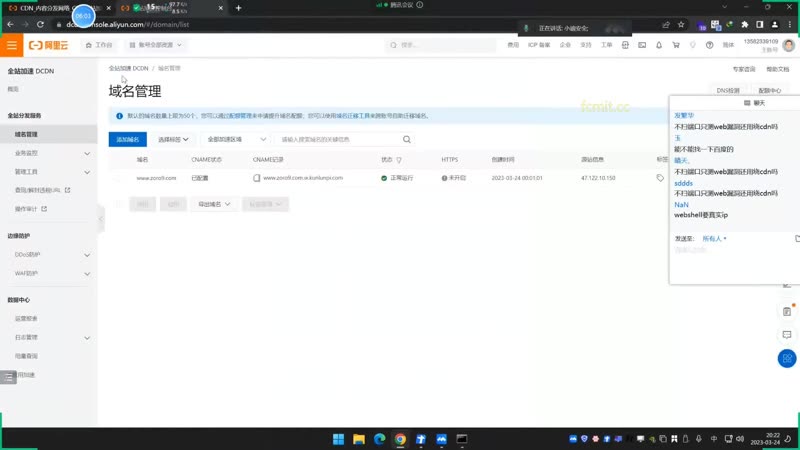This screenshot has width=800, height=450.
Task: Click the 全站加速 DCDN breadcrumb
Action: [x=128, y=68]
